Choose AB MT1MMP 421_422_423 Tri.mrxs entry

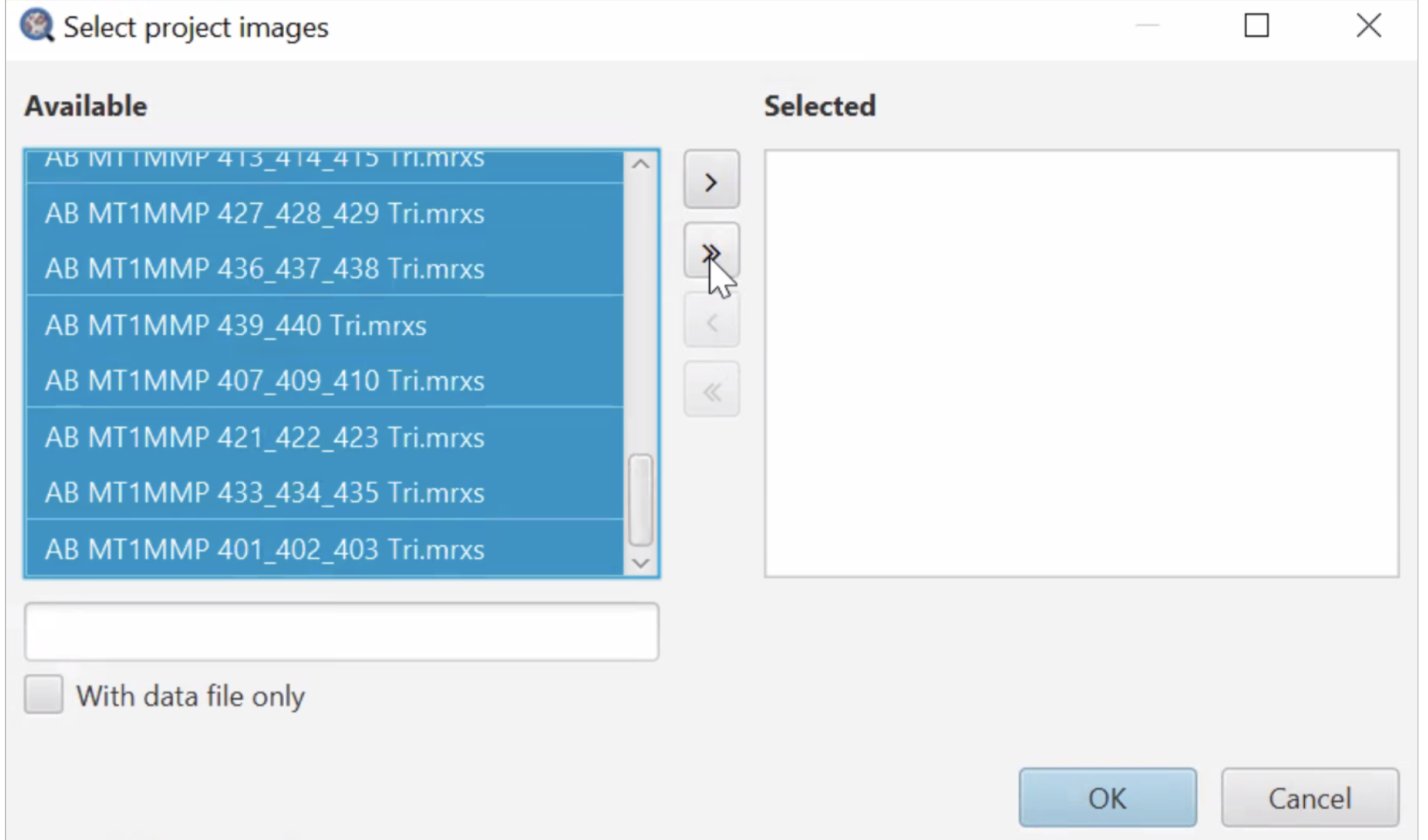pyautogui.click(x=264, y=437)
